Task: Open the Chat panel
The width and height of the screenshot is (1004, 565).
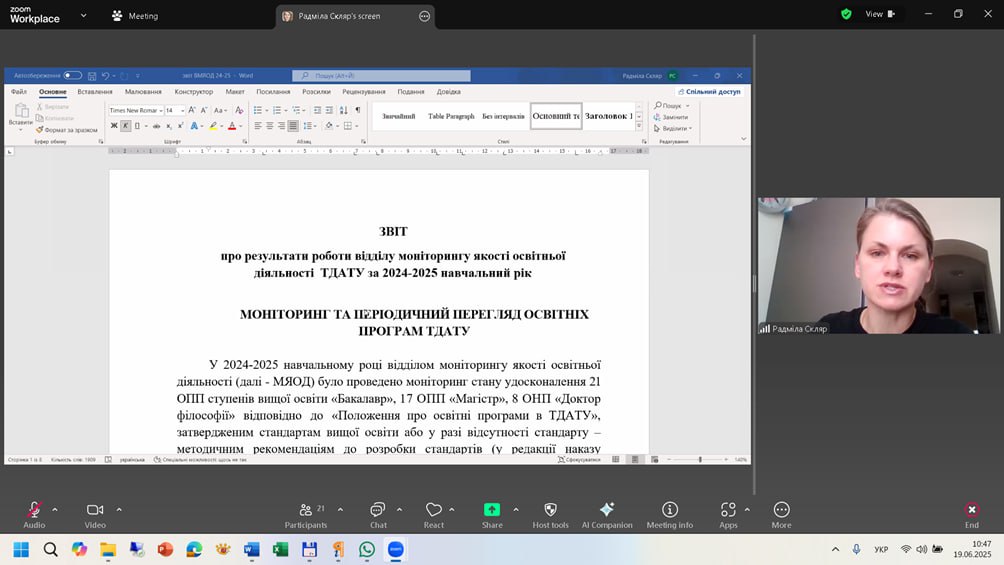Action: (x=378, y=510)
